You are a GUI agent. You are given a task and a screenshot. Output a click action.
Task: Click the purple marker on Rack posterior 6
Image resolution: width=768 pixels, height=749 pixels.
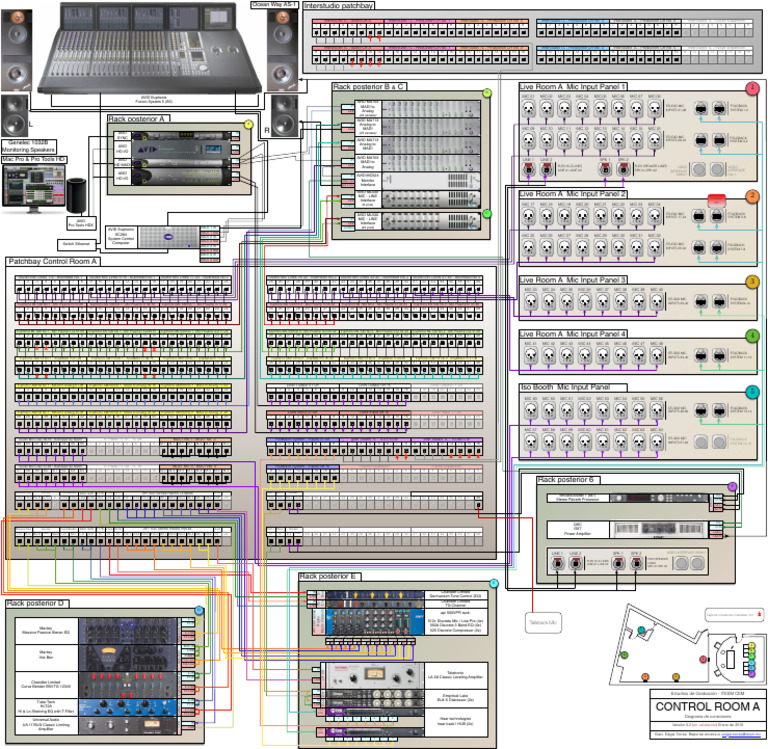[x=732, y=486]
